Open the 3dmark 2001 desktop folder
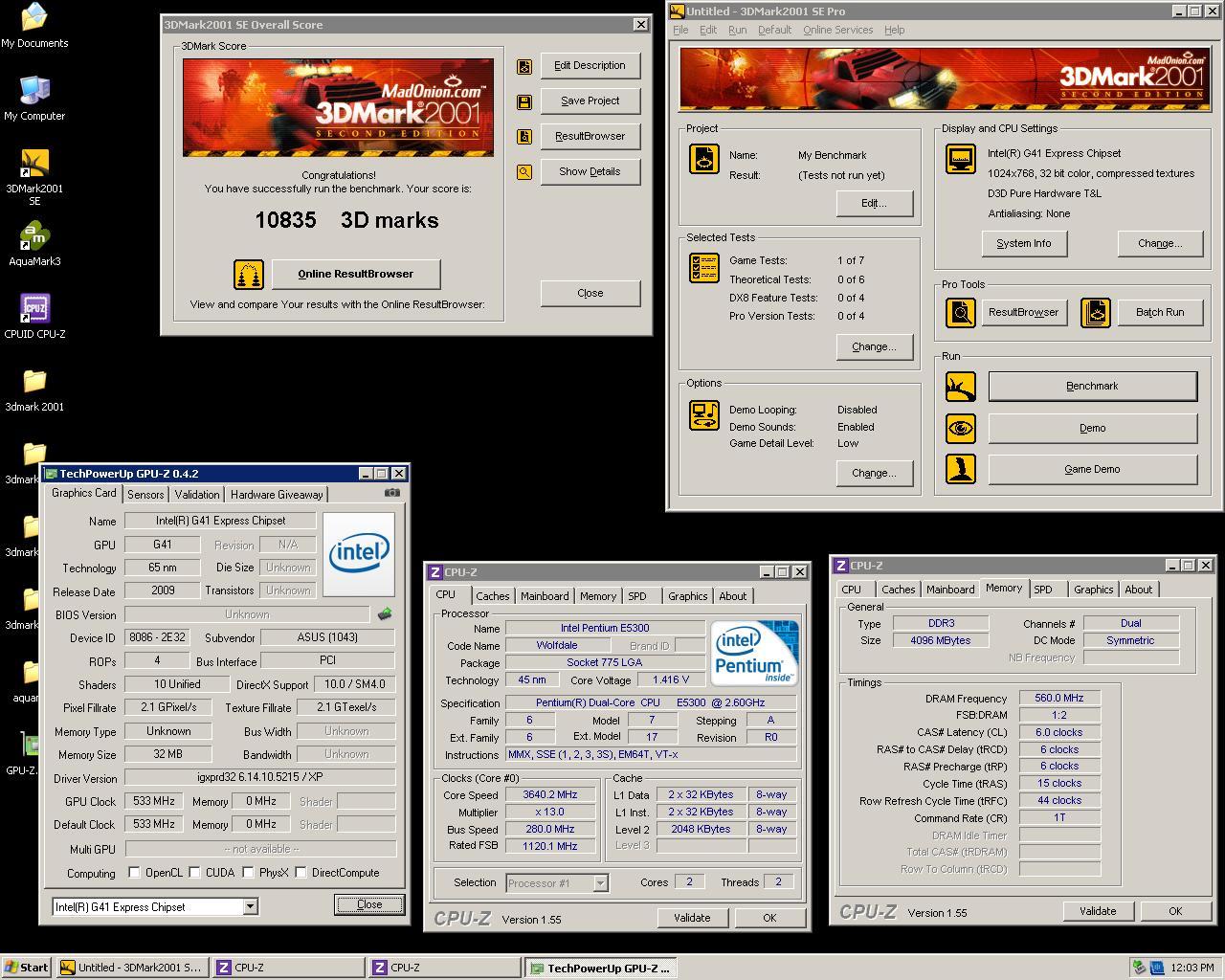 tap(34, 390)
